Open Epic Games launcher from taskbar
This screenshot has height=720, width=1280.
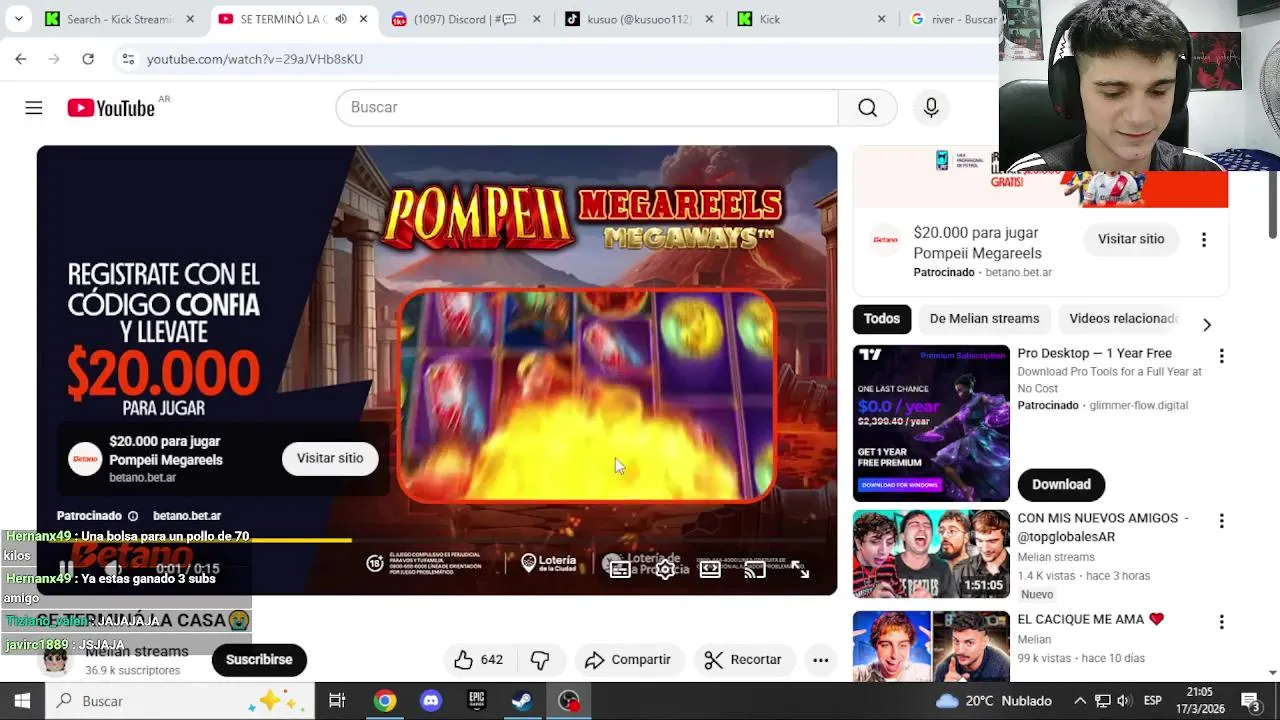click(x=477, y=701)
